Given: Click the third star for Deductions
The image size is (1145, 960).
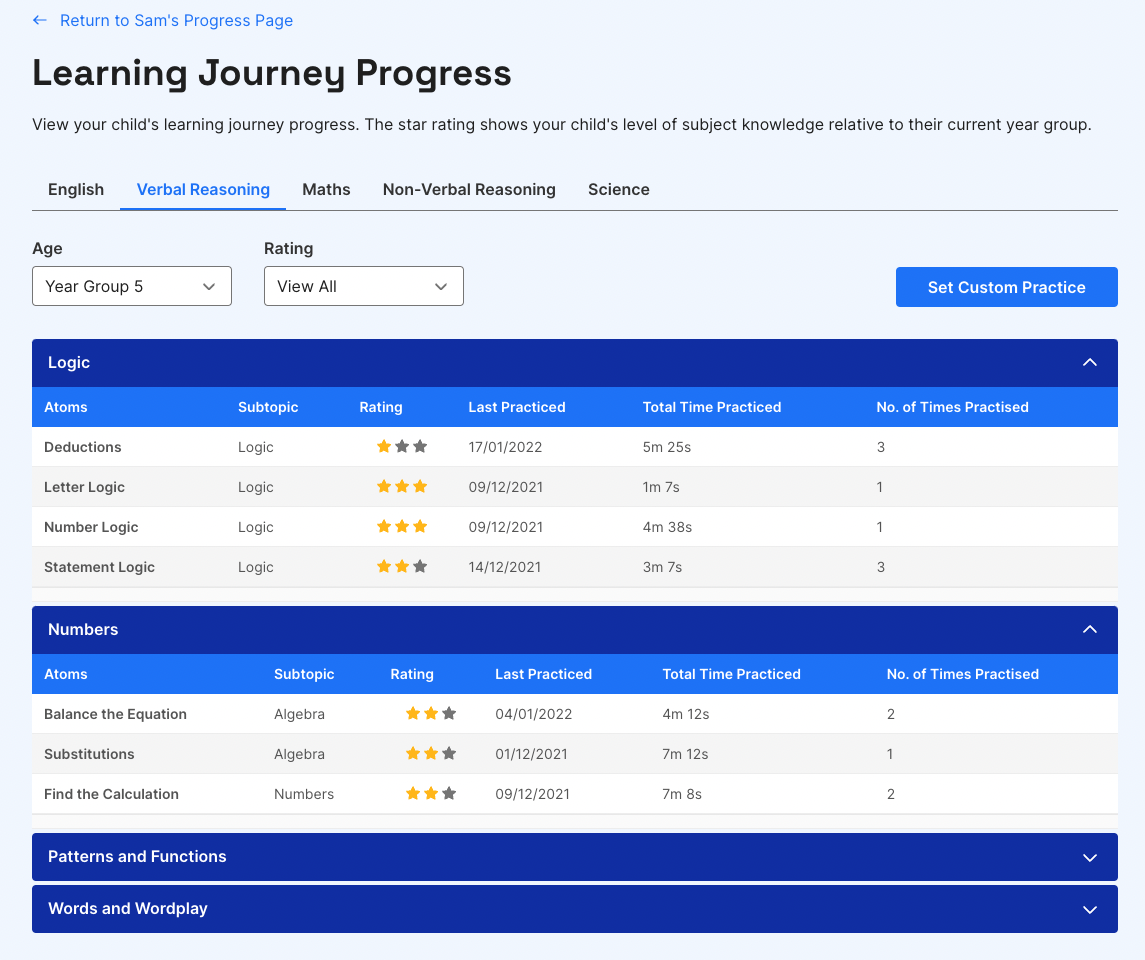Looking at the screenshot, I should (419, 446).
